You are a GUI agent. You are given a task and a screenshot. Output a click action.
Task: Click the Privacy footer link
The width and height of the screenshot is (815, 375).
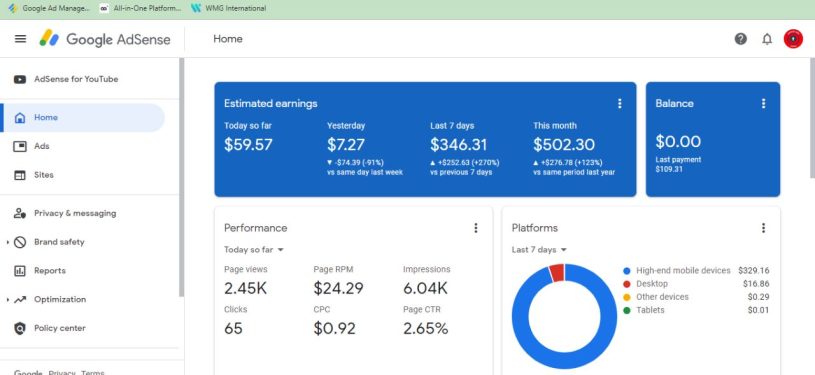click(x=62, y=372)
